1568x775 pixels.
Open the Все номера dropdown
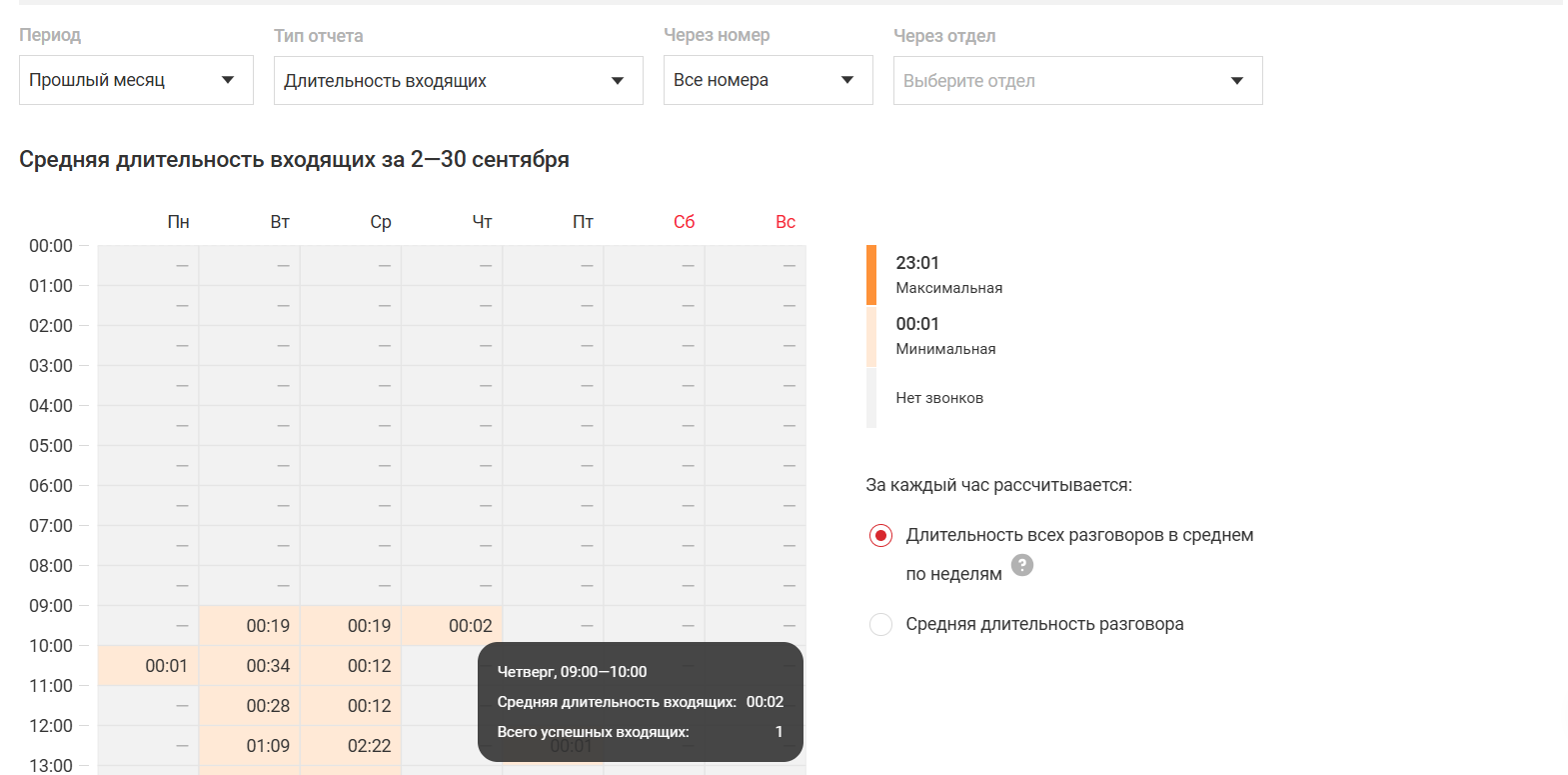click(x=768, y=80)
